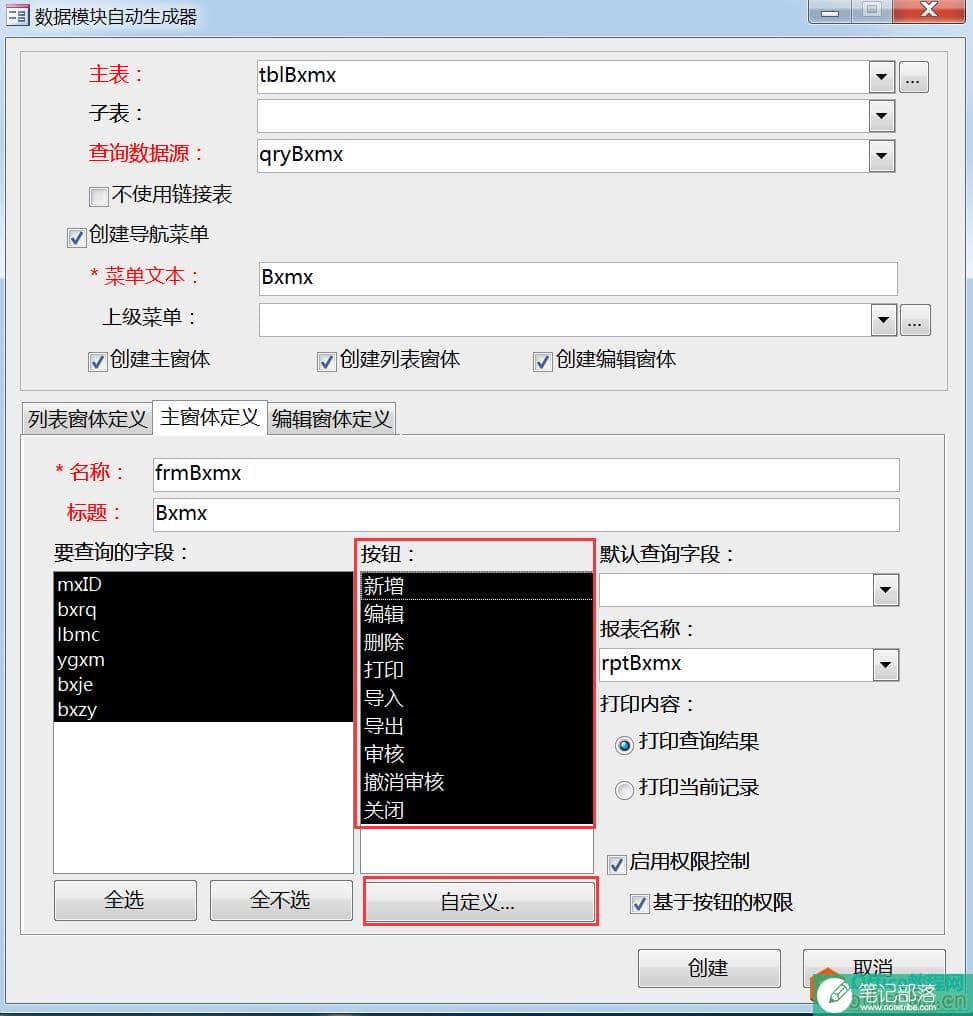
Task: Select 审核 in the buttons list
Action: click(x=477, y=754)
